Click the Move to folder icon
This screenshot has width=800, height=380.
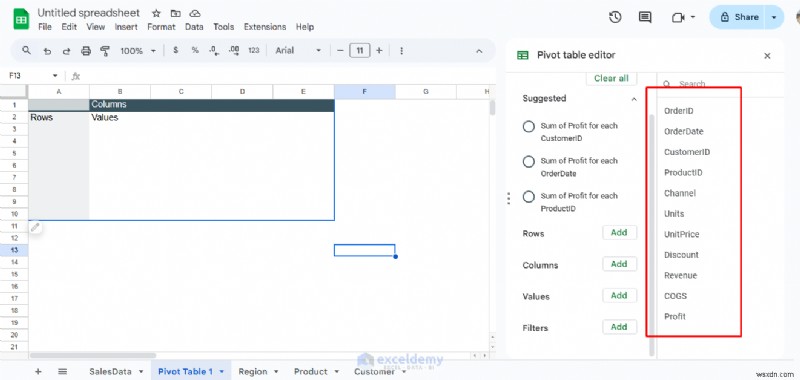click(176, 13)
